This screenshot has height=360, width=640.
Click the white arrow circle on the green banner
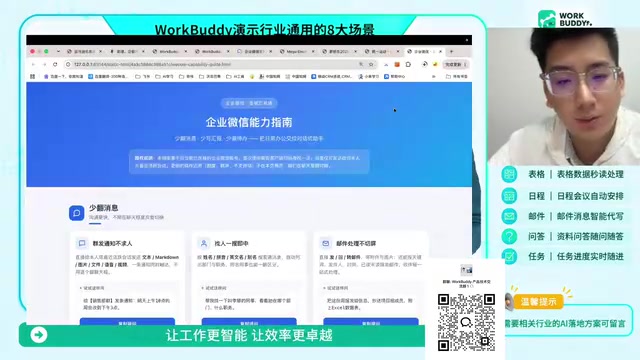(x=39, y=335)
